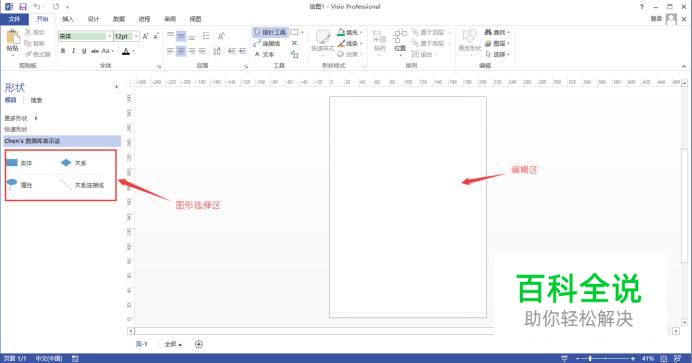The width and height of the screenshot is (692, 363).
Task: Open font color dropdown arrow
Action: 134,51
